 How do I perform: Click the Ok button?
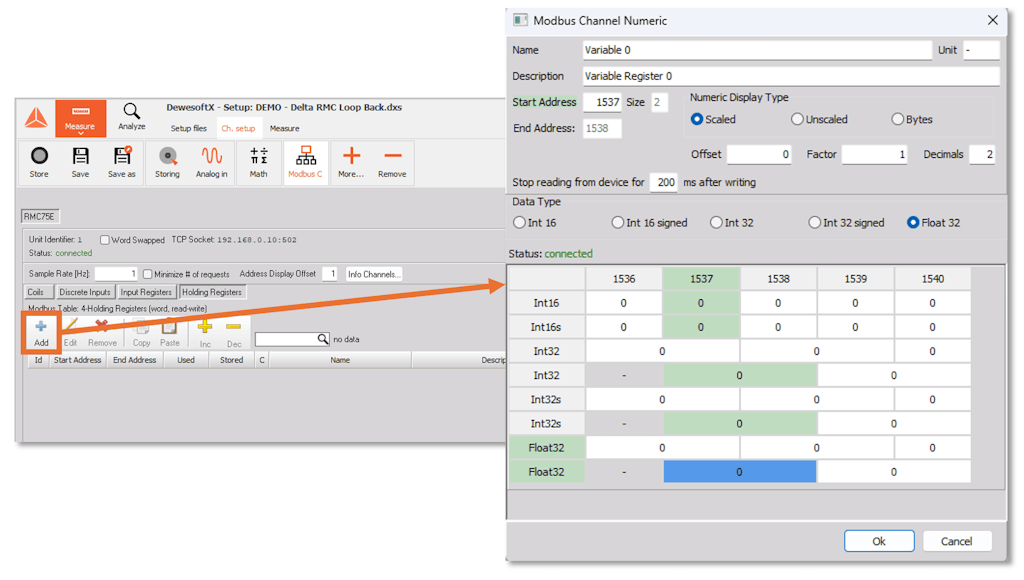pyautogui.click(x=879, y=541)
